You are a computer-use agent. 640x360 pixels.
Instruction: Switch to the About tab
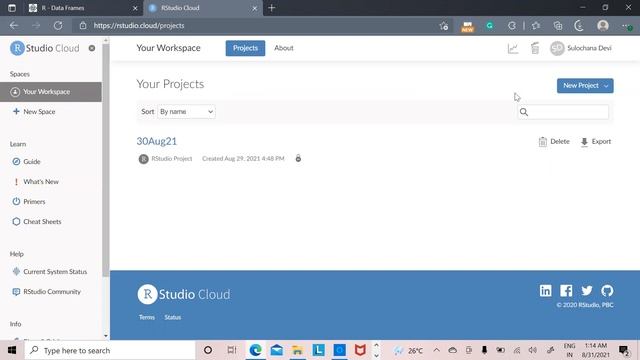pyautogui.click(x=284, y=48)
